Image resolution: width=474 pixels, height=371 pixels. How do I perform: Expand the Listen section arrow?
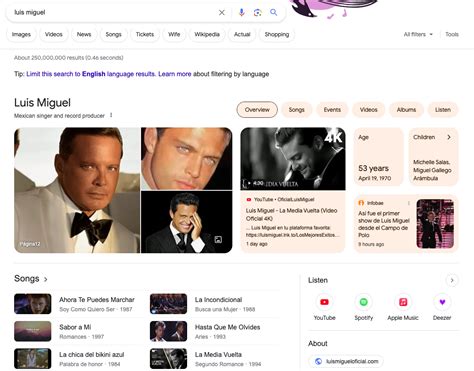[452, 280]
